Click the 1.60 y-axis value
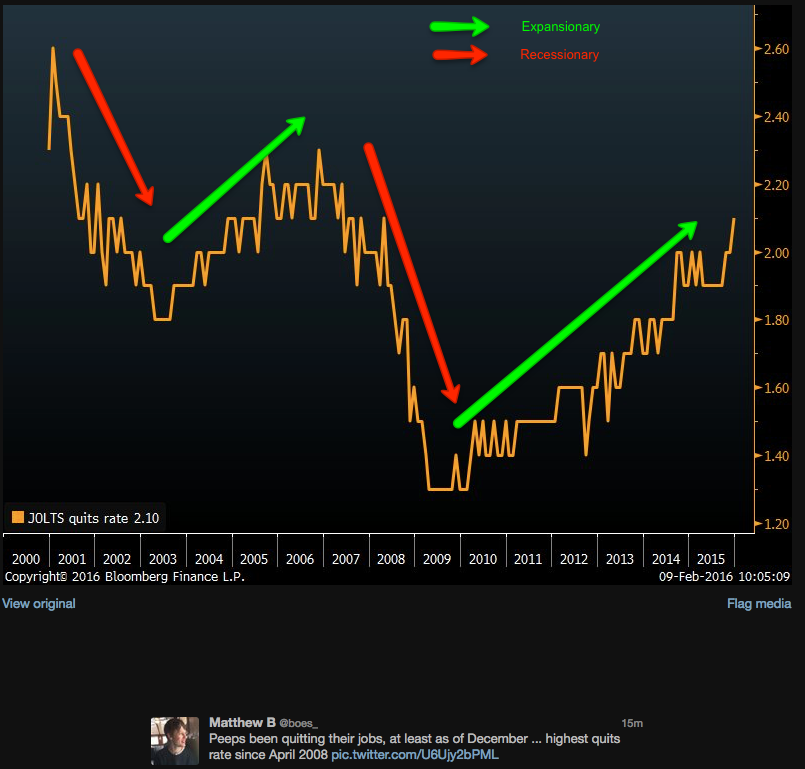 click(x=777, y=388)
